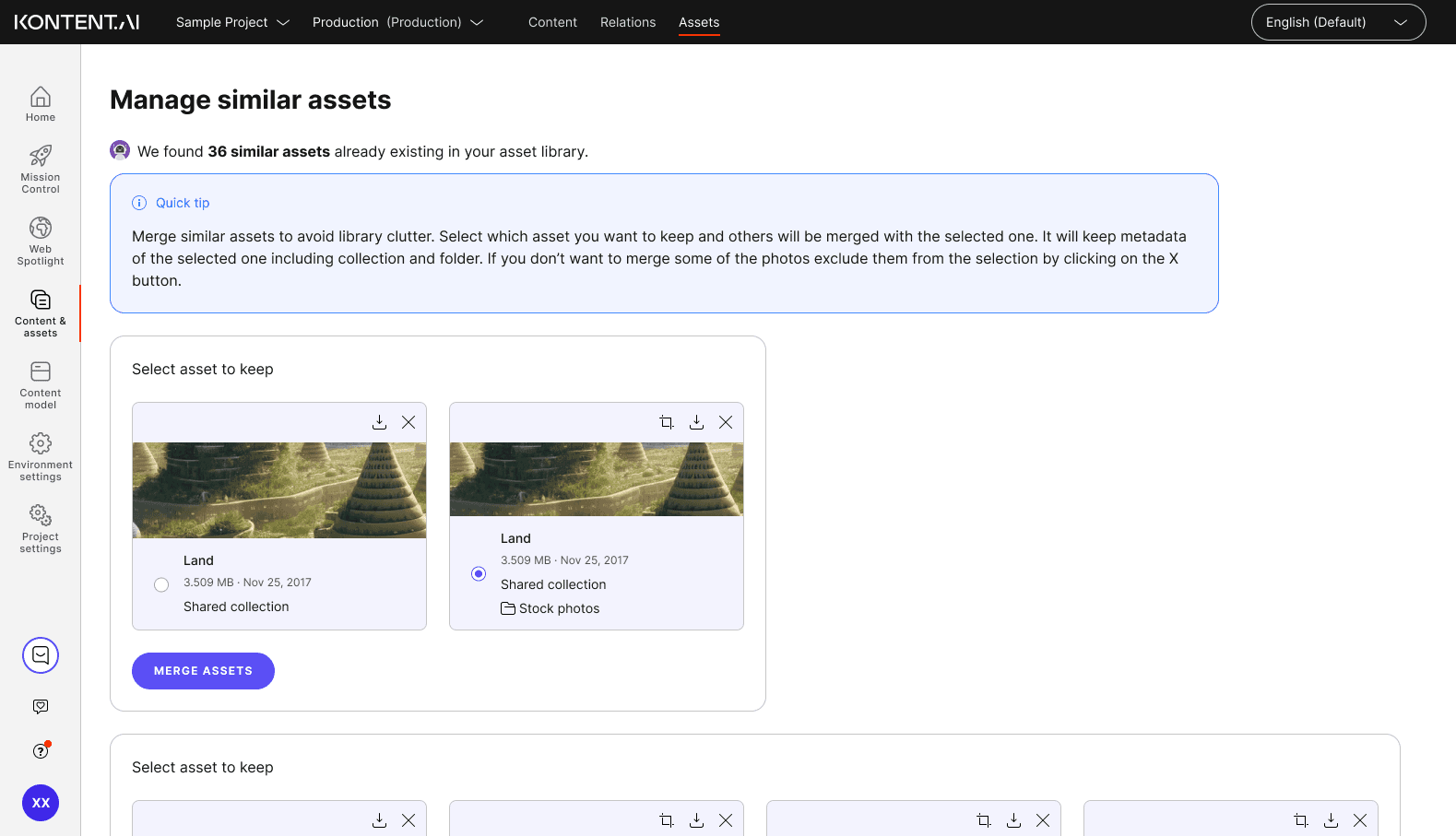This screenshot has height=836, width=1456.
Task: Switch to the Relations tab
Action: coord(628,22)
